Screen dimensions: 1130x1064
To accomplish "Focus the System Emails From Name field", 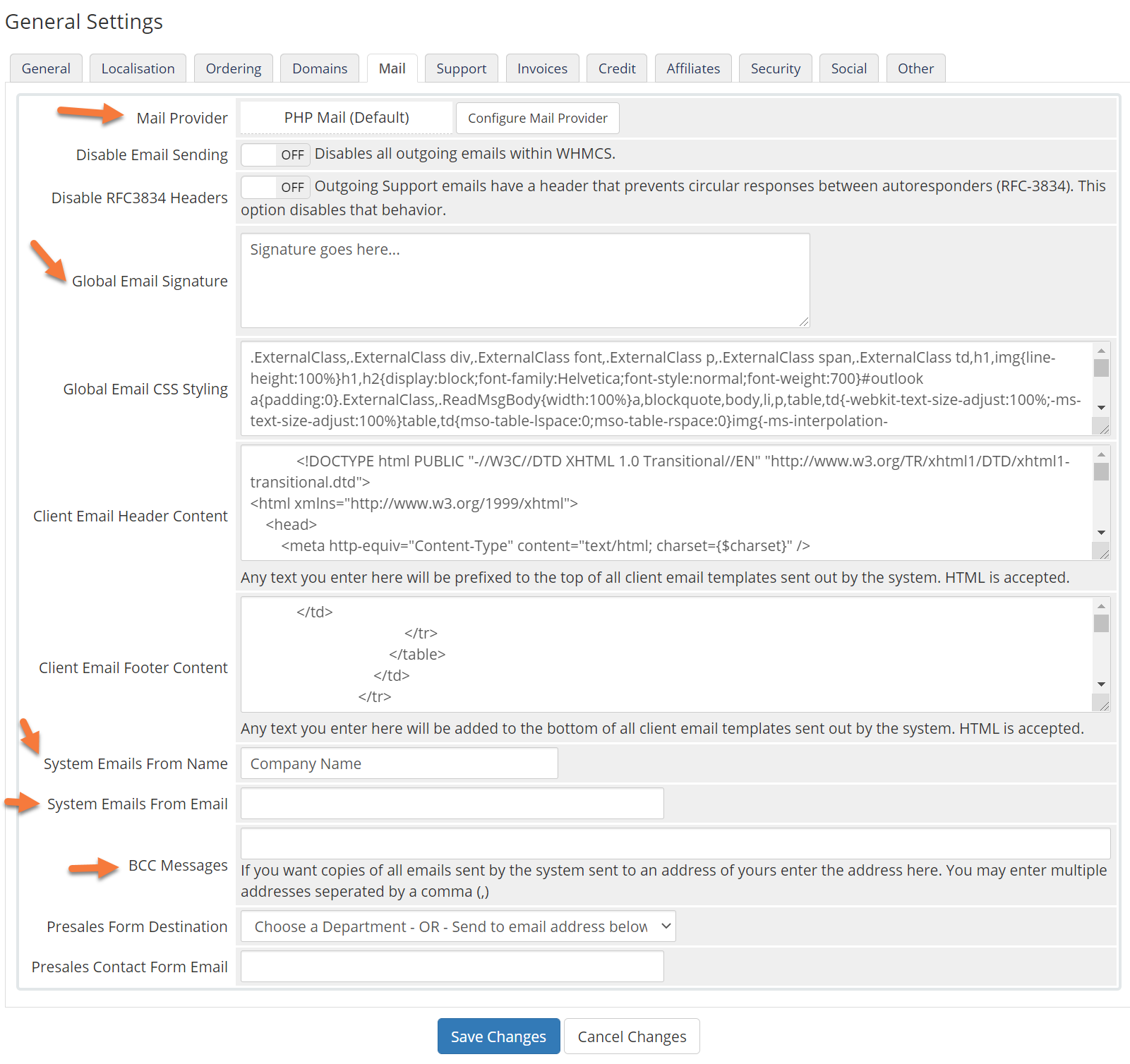I will coord(399,763).
